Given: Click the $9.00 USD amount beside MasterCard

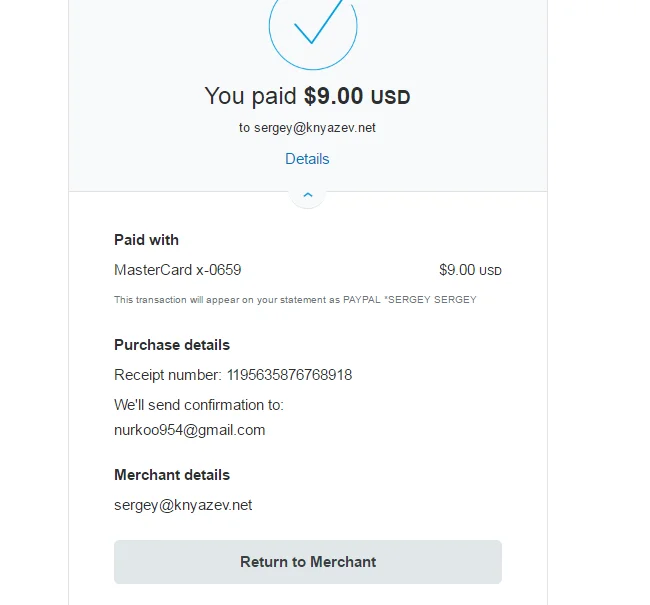Looking at the screenshot, I should [470, 270].
